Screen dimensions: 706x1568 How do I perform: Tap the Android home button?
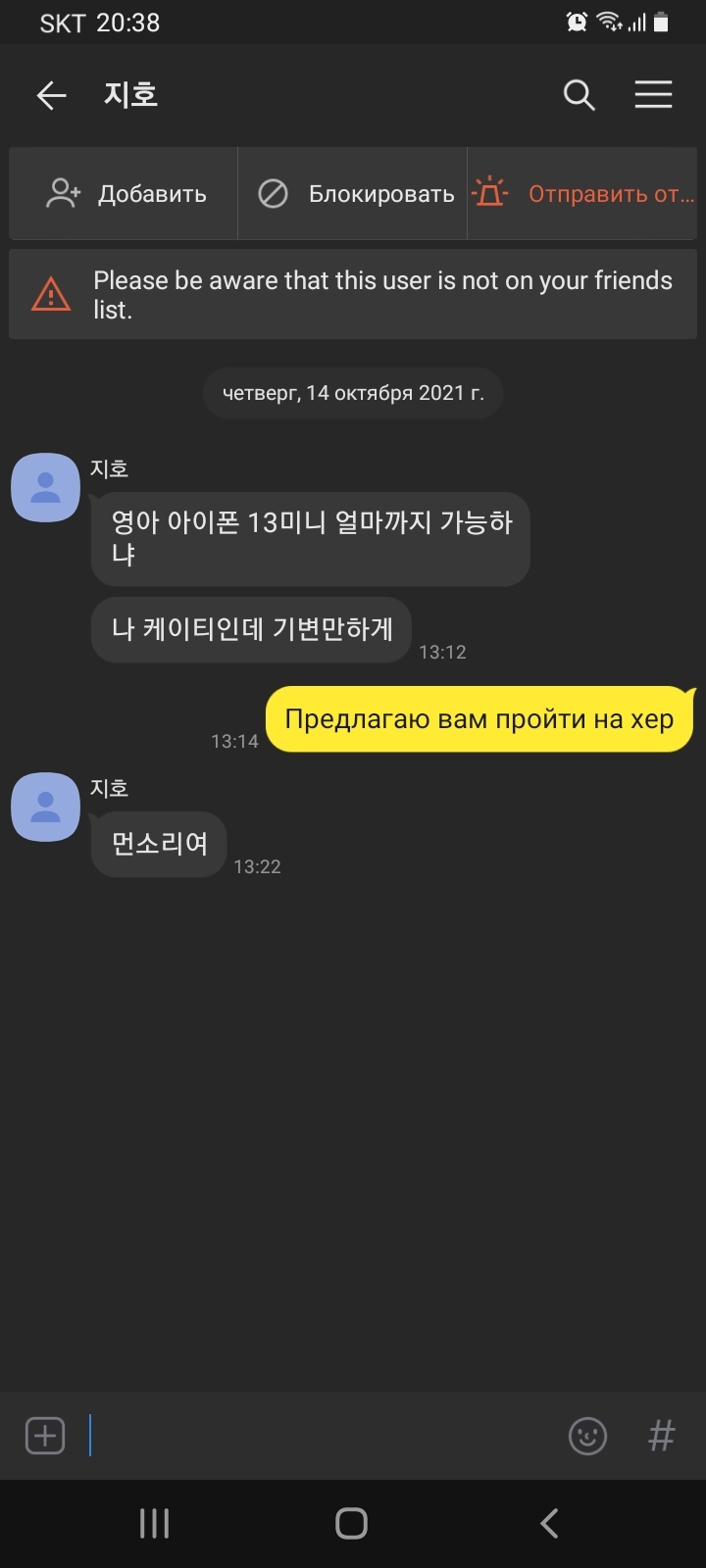click(x=352, y=1523)
